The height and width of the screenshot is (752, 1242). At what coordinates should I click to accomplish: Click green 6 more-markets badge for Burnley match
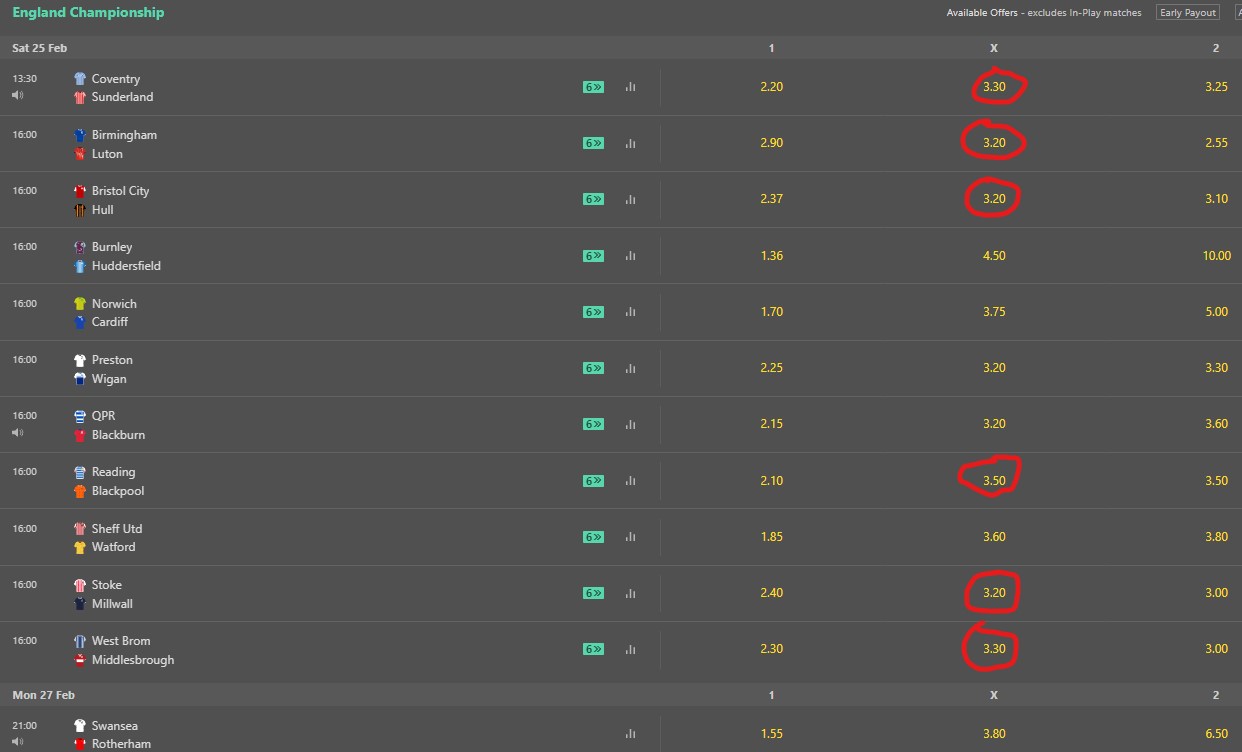[593, 256]
